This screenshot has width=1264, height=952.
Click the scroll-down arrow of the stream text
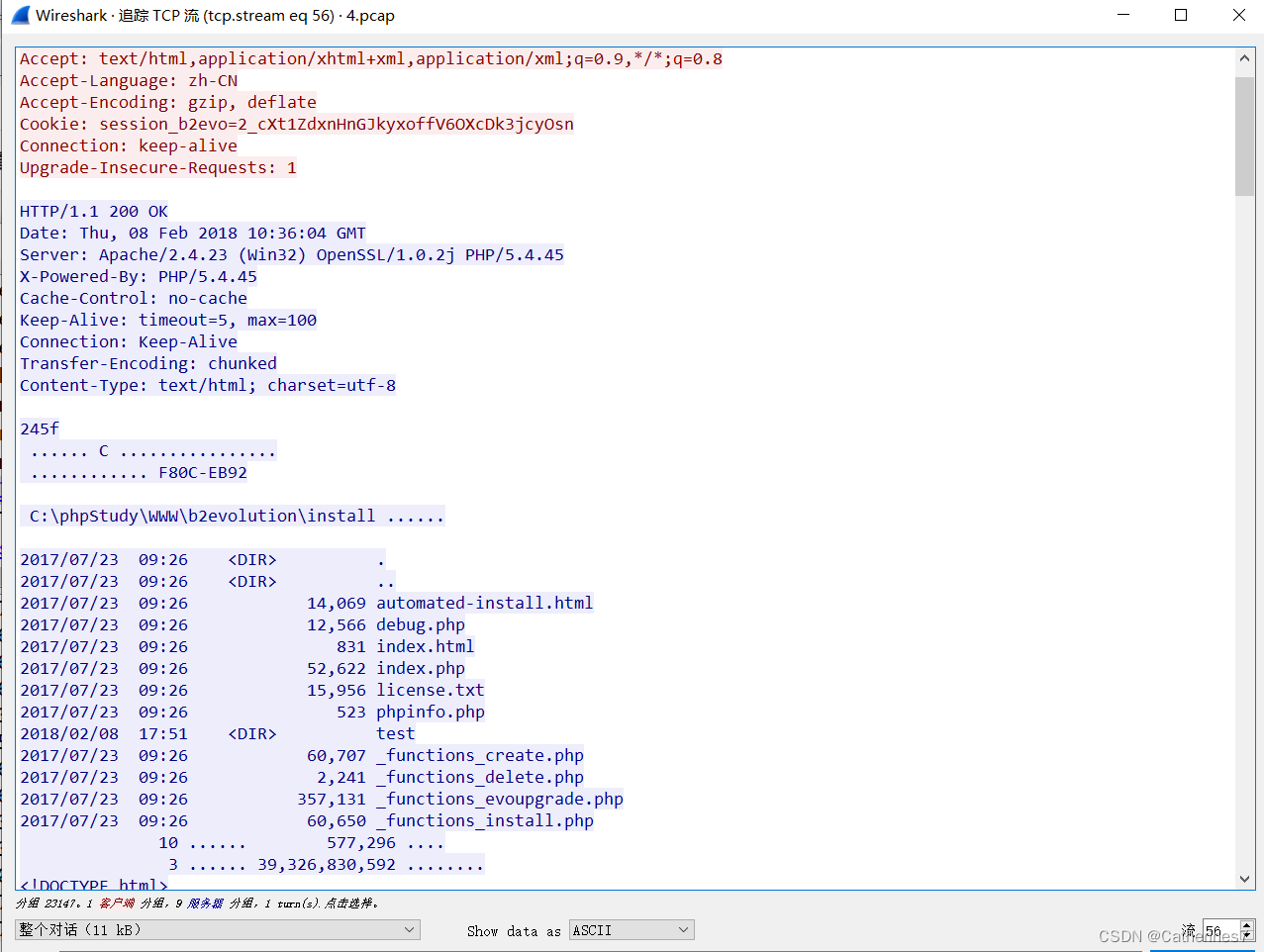pyautogui.click(x=1244, y=879)
